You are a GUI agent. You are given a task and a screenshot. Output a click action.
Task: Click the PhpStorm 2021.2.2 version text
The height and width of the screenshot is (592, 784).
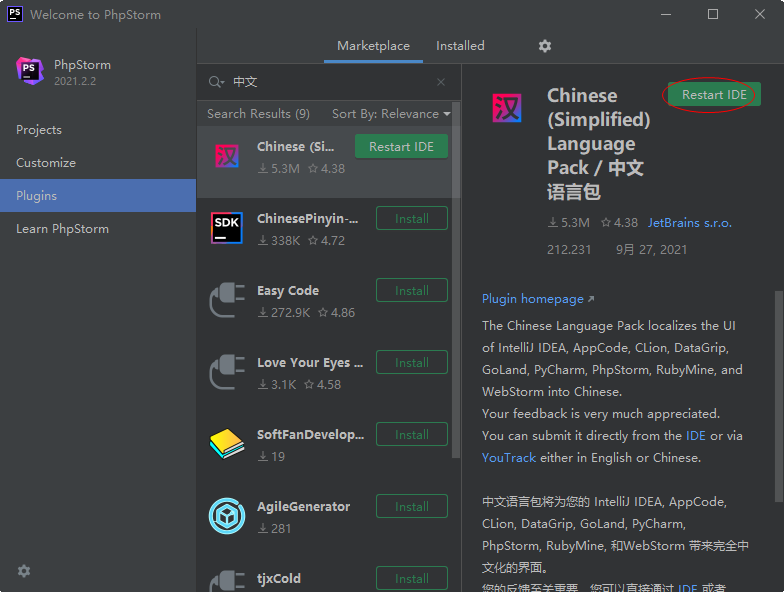click(75, 81)
